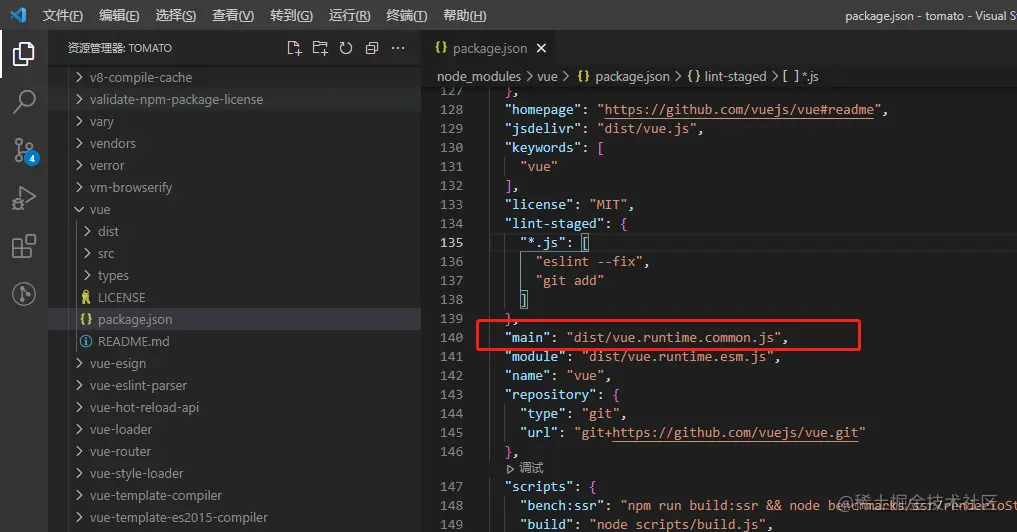This screenshot has width=1017, height=532.
Task: Open Source Control view with 4 badge
Action: click(25, 151)
